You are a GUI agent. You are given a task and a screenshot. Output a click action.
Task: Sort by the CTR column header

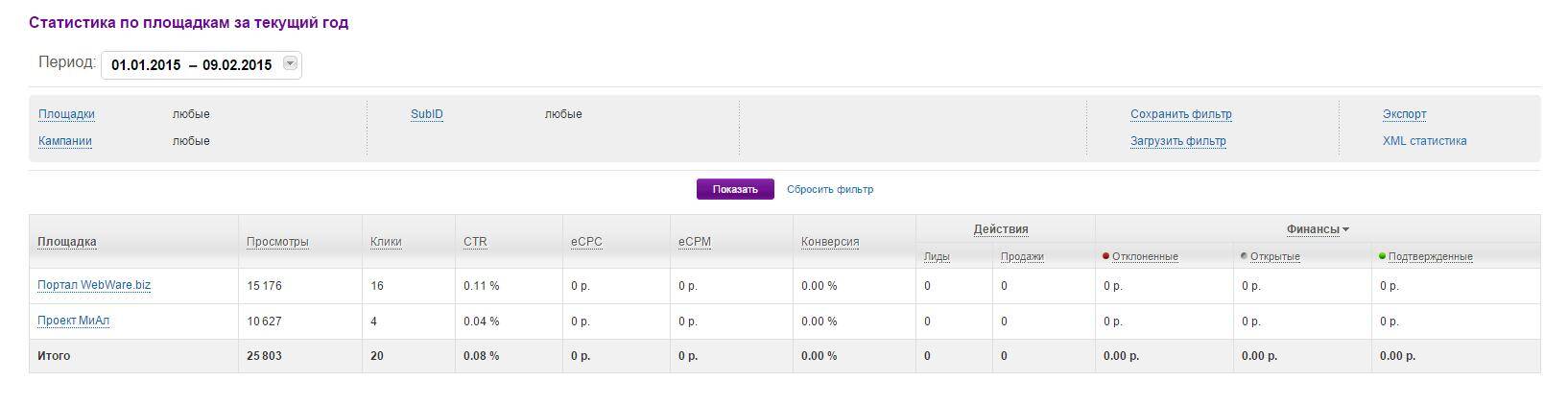coord(475,242)
